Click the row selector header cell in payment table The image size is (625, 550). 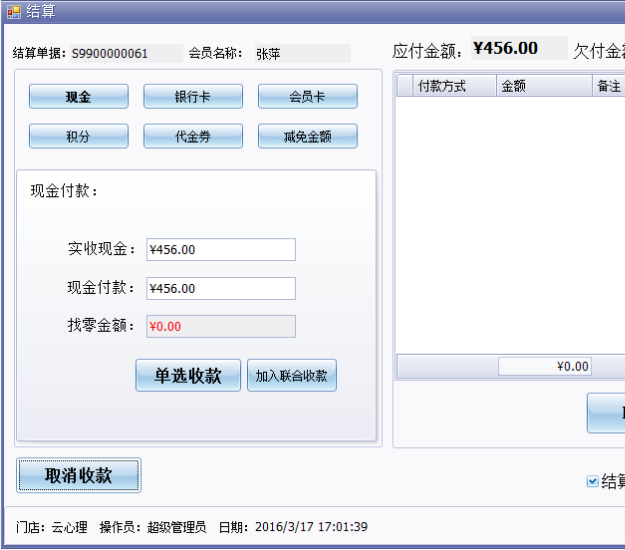pos(405,86)
